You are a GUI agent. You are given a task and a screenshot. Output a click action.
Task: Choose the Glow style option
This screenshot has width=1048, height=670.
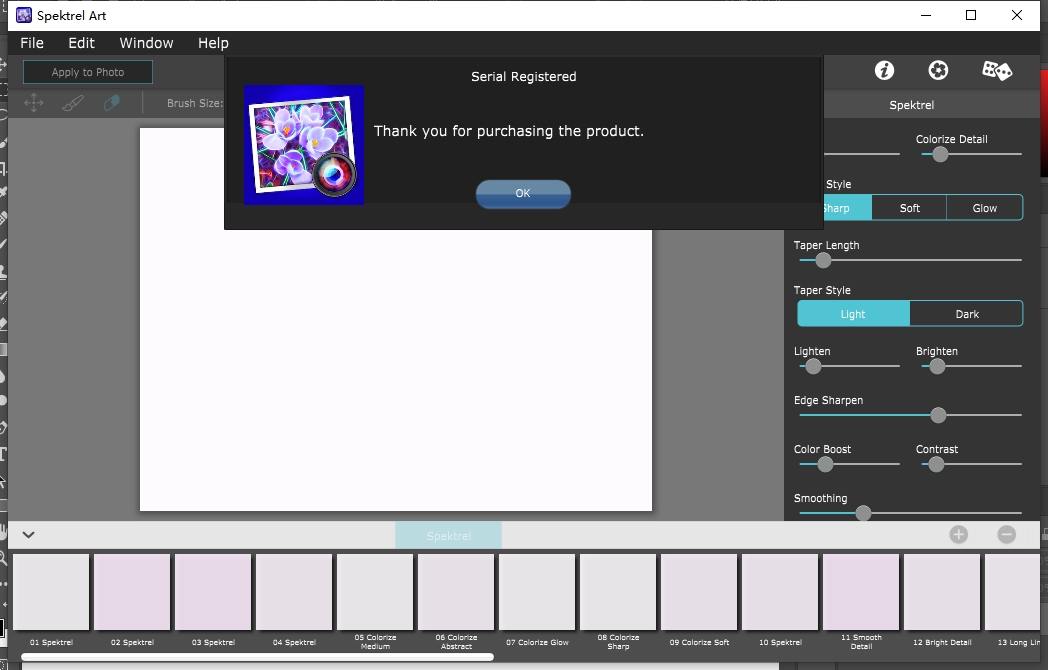(985, 208)
